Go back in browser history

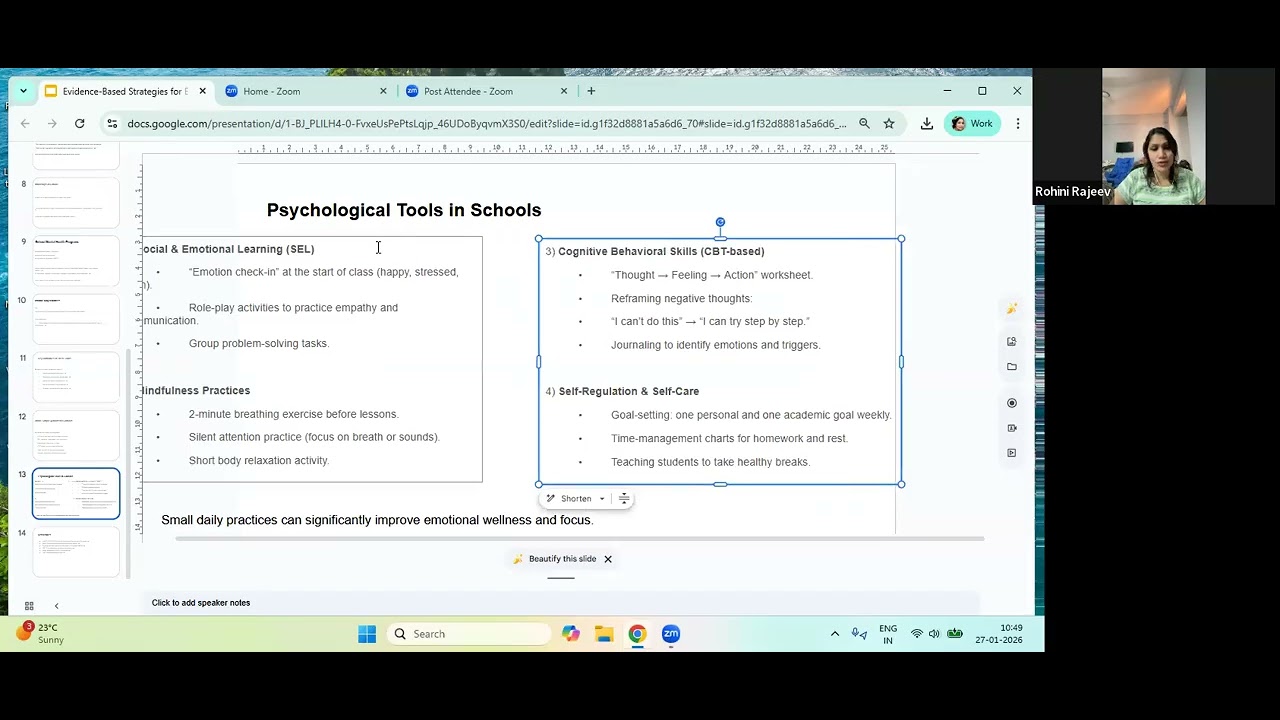pos(25,124)
